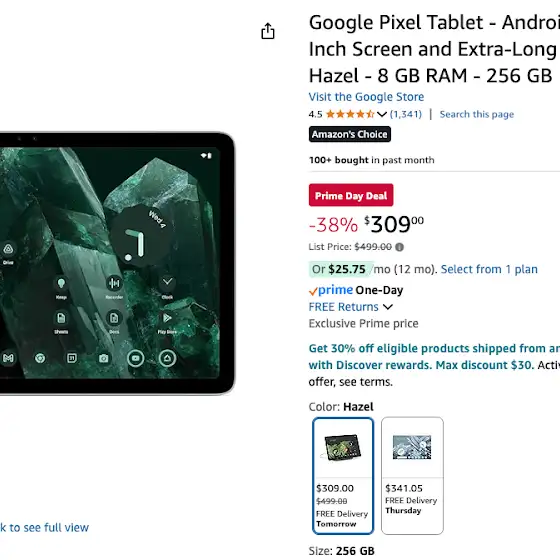Click the star rating icons

coord(350,114)
